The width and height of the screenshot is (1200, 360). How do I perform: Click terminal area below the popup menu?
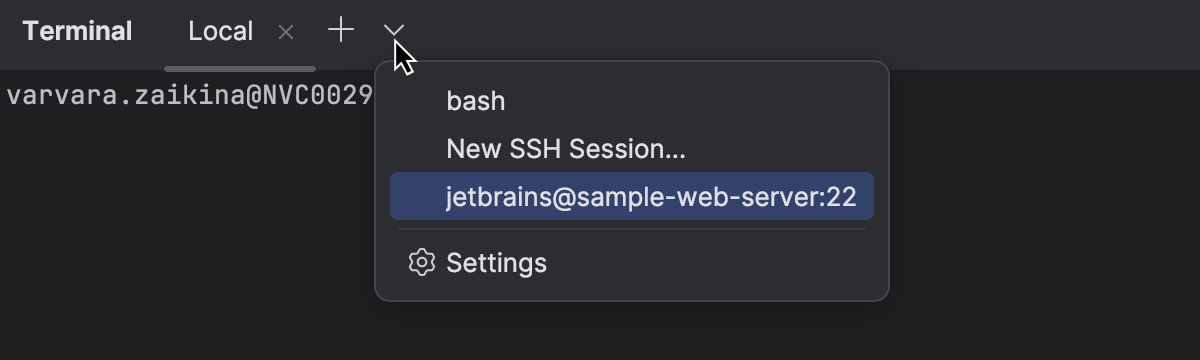pyautogui.click(x=632, y=332)
